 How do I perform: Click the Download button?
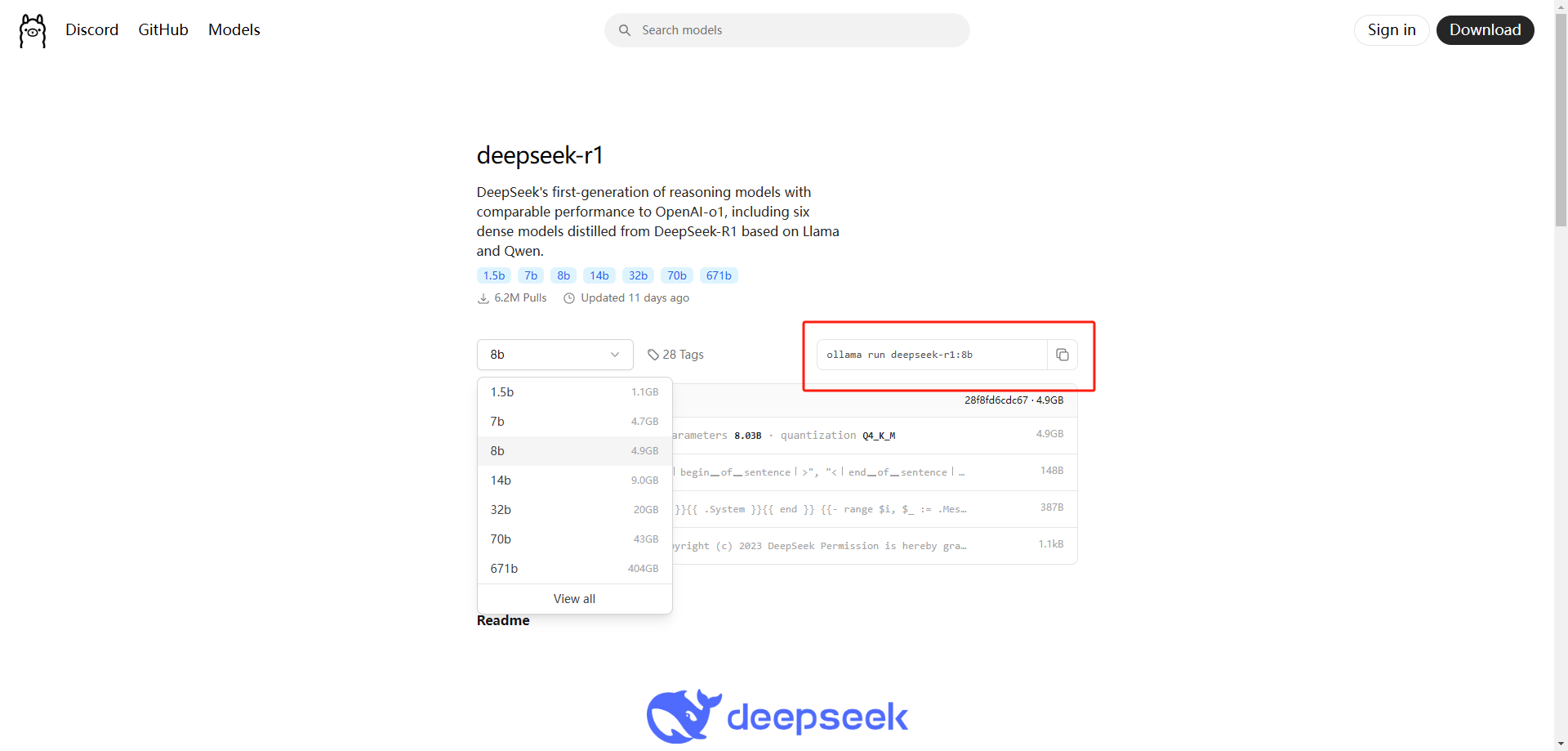pos(1485,30)
